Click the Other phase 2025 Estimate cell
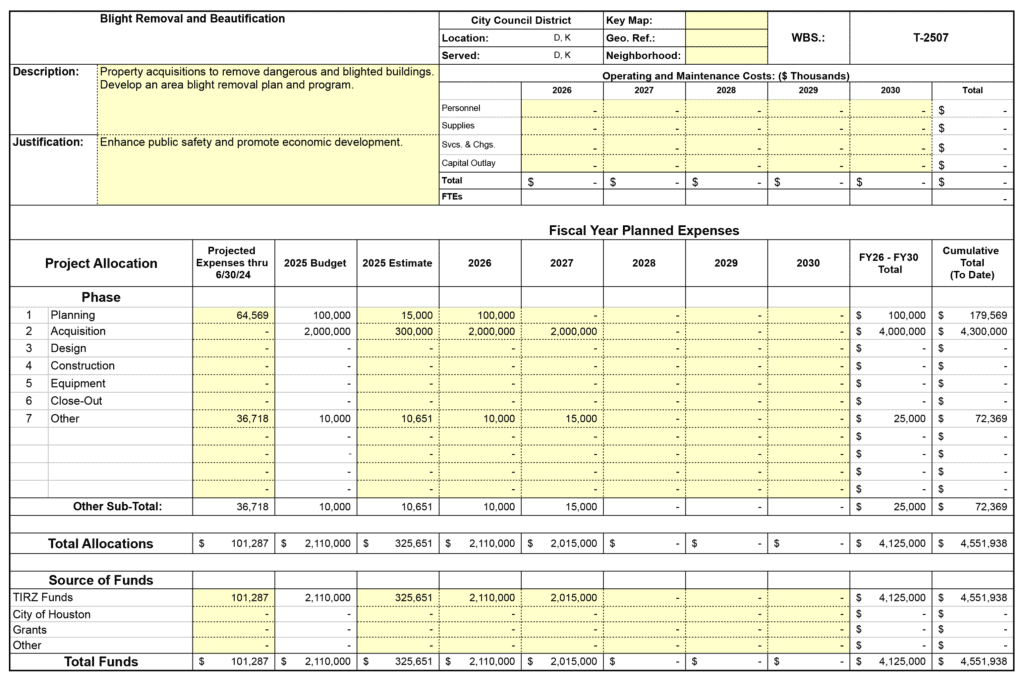The image size is (1024, 681). (397, 419)
